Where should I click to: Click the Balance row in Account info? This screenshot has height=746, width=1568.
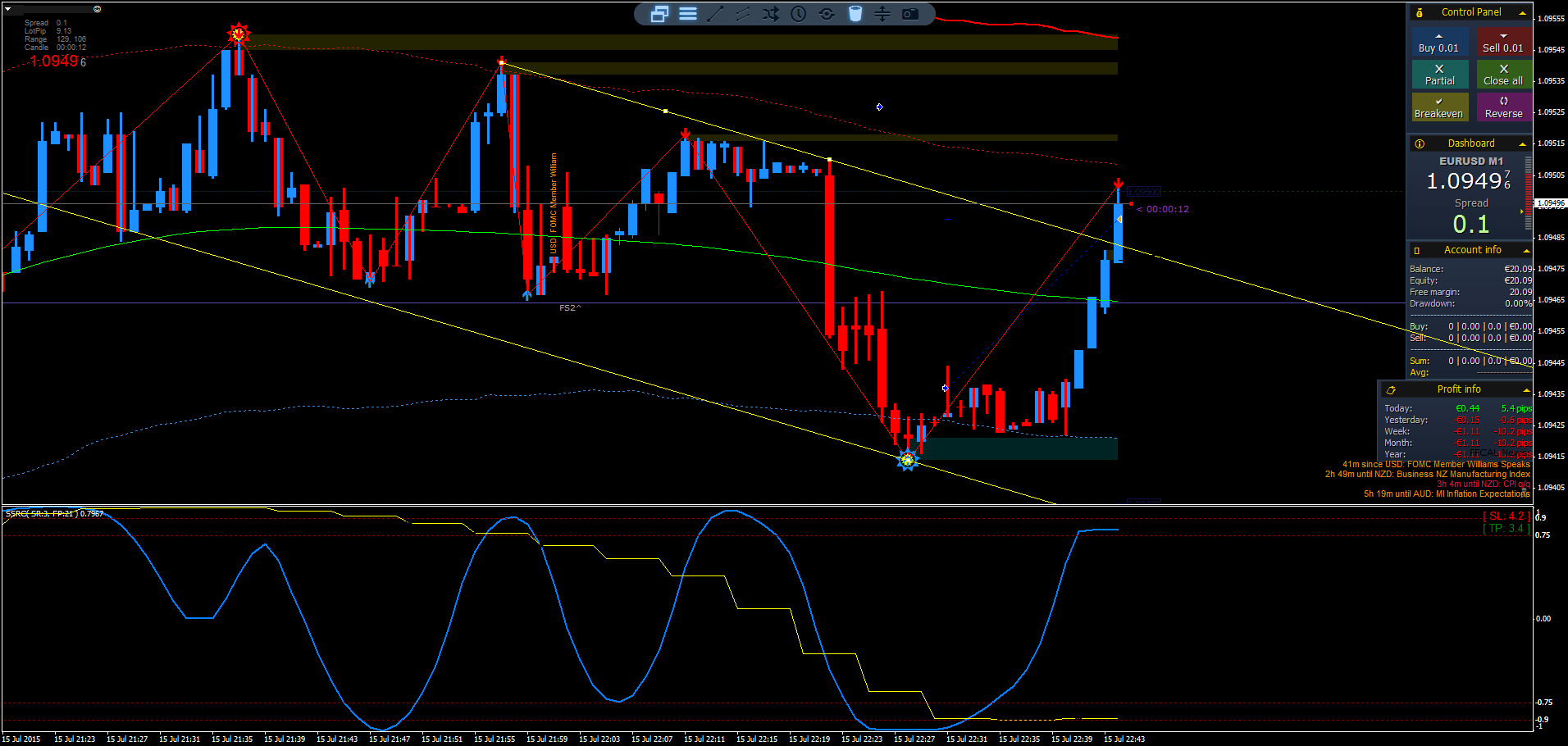pos(1471,269)
